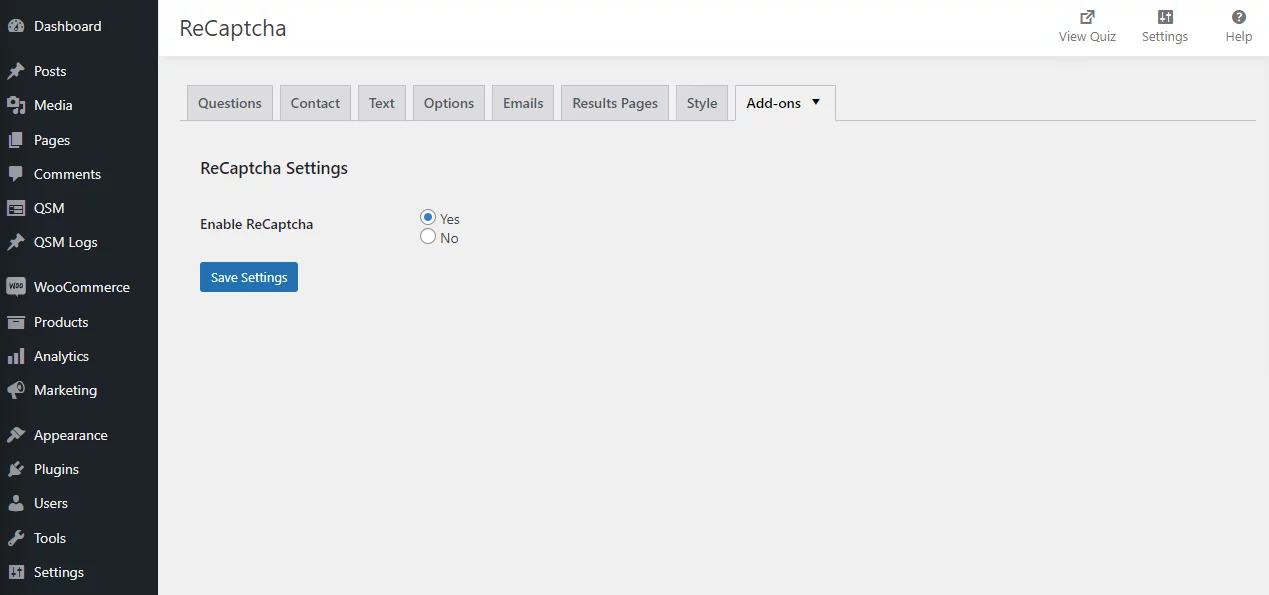The height and width of the screenshot is (595, 1269).
Task: Click the Comments speech bubble icon
Action: [16, 174]
